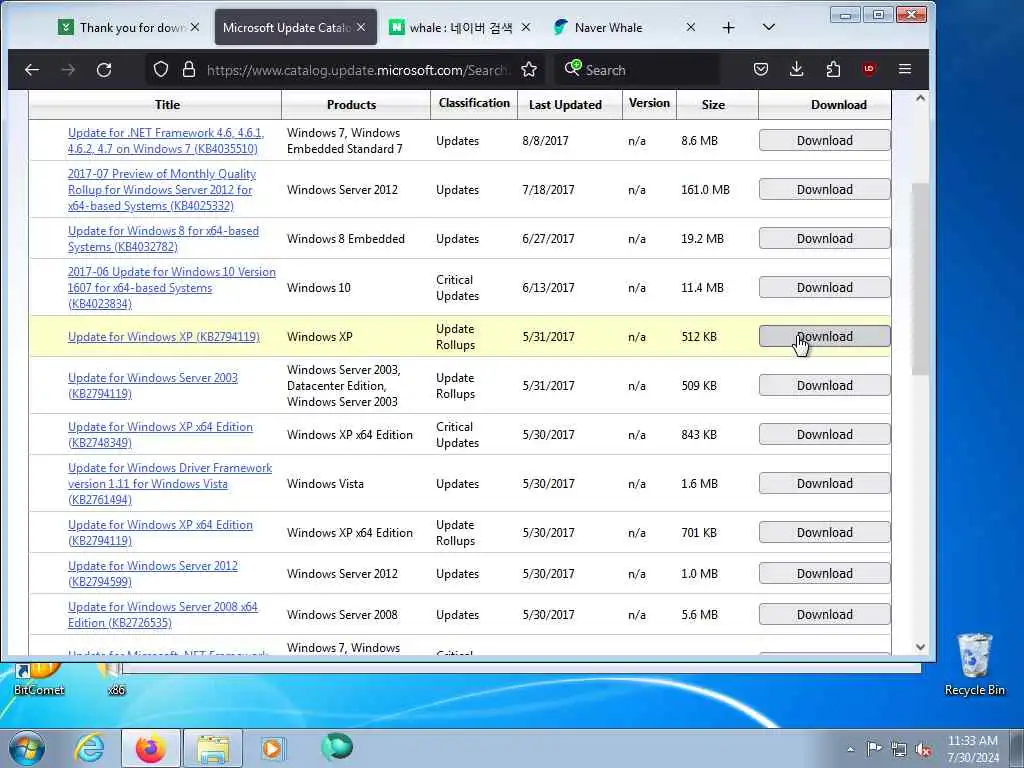The width and height of the screenshot is (1024, 768).
Task: Download the 1.0 MB Server 2012 update
Action: (x=824, y=573)
